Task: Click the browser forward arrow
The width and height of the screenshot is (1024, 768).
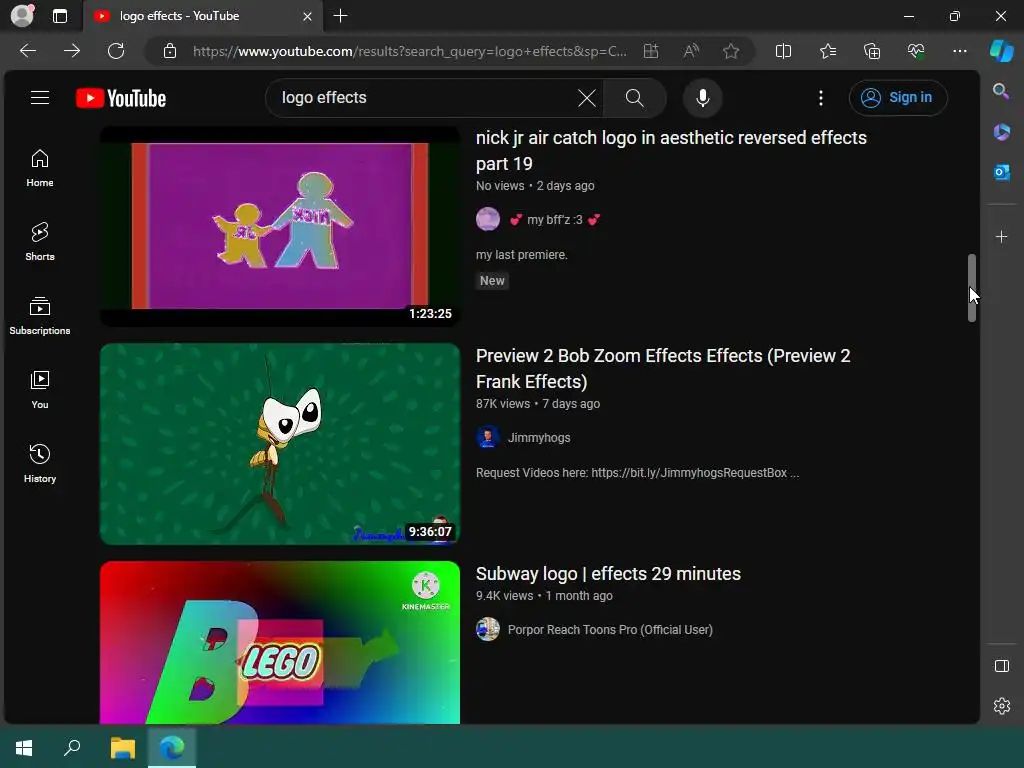Action: click(72, 51)
